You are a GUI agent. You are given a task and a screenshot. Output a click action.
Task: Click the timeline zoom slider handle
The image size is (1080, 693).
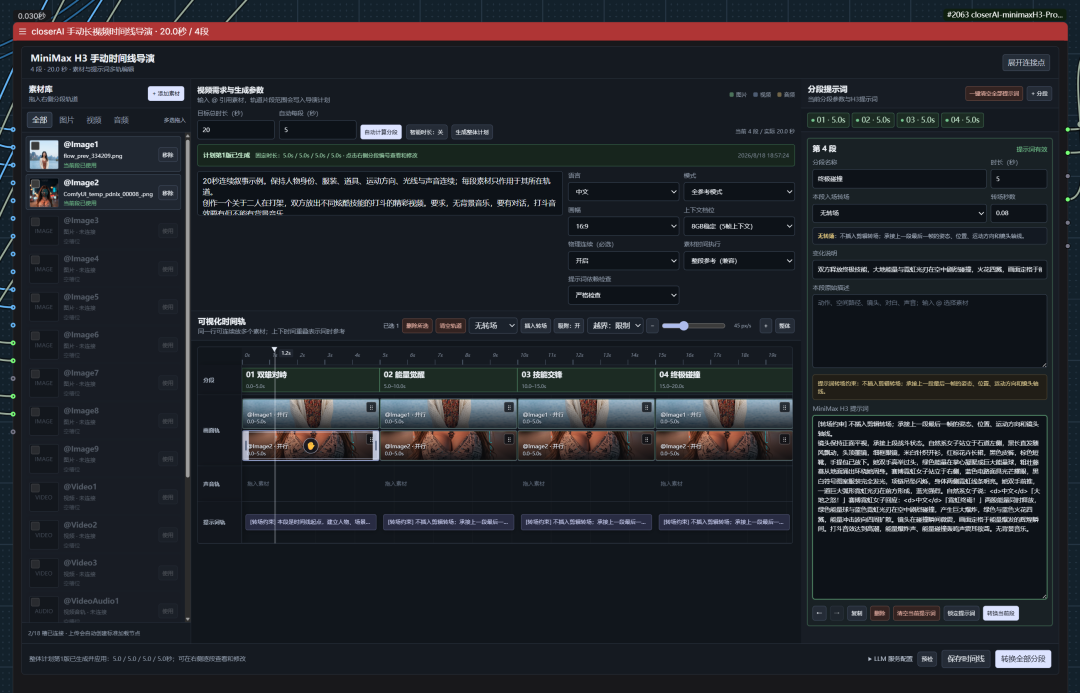684,326
